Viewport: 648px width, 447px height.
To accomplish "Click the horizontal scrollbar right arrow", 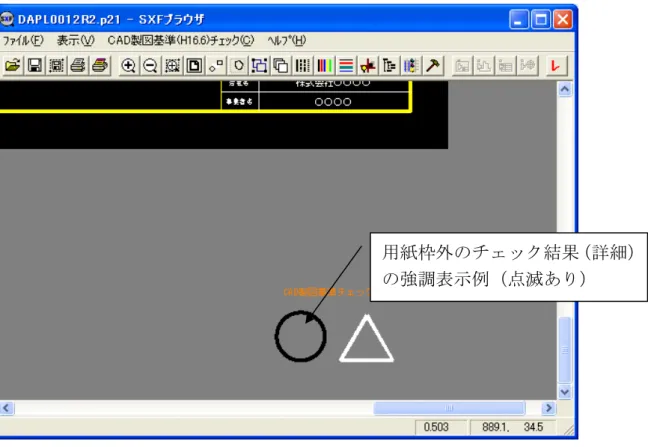I will [548, 408].
